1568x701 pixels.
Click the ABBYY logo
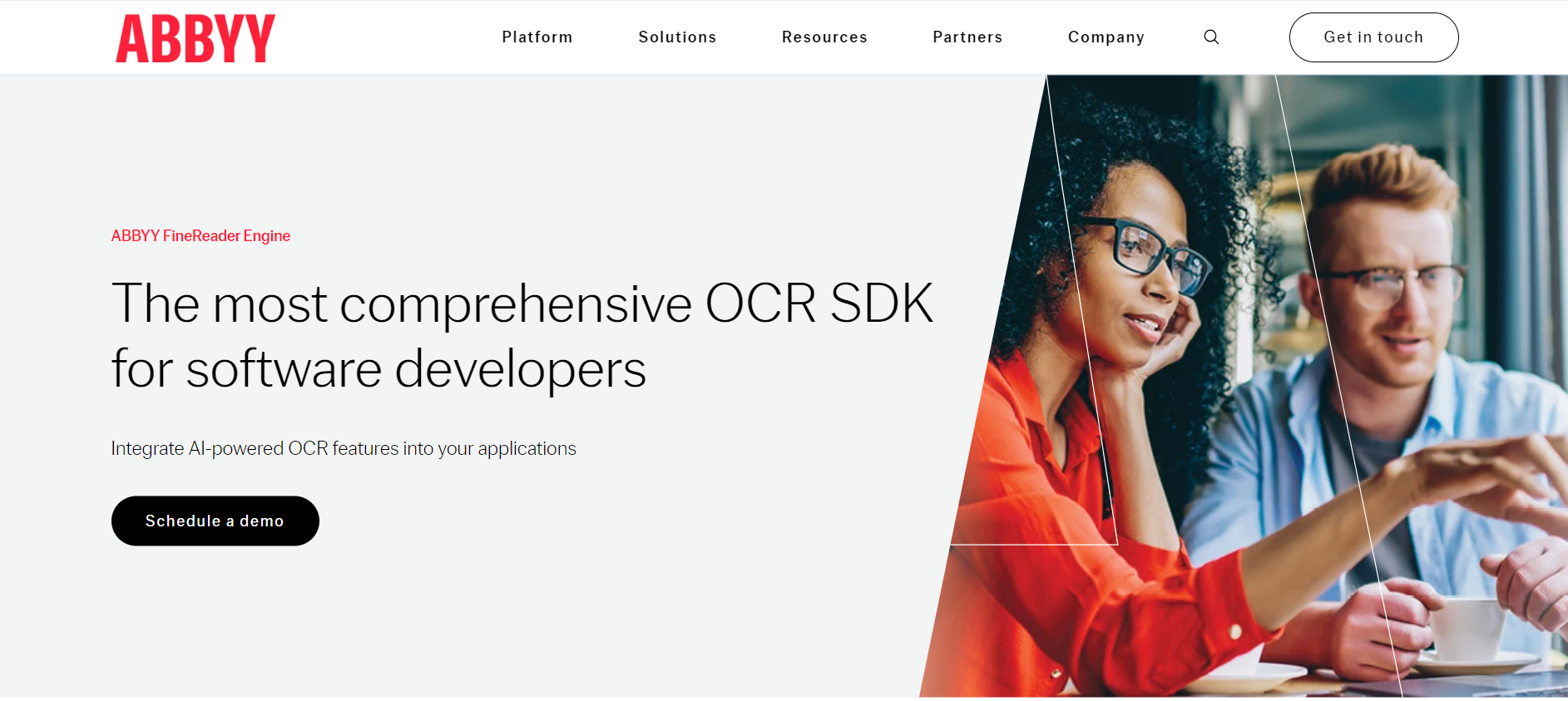pyautogui.click(x=195, y=38)
